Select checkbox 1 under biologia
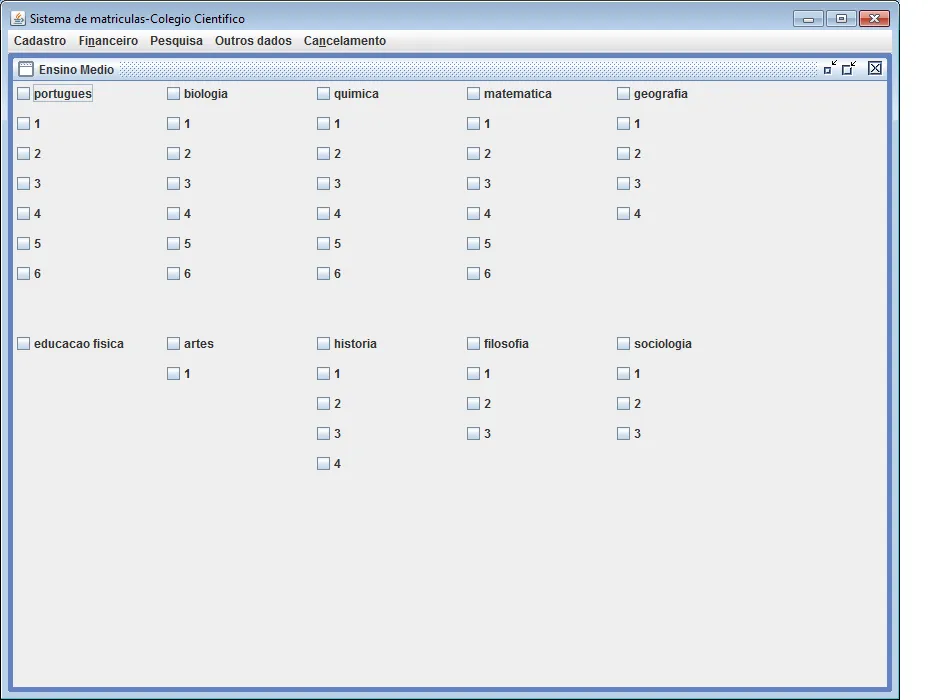This screenshot has height=700, width=938. click(x=173, y=123)
